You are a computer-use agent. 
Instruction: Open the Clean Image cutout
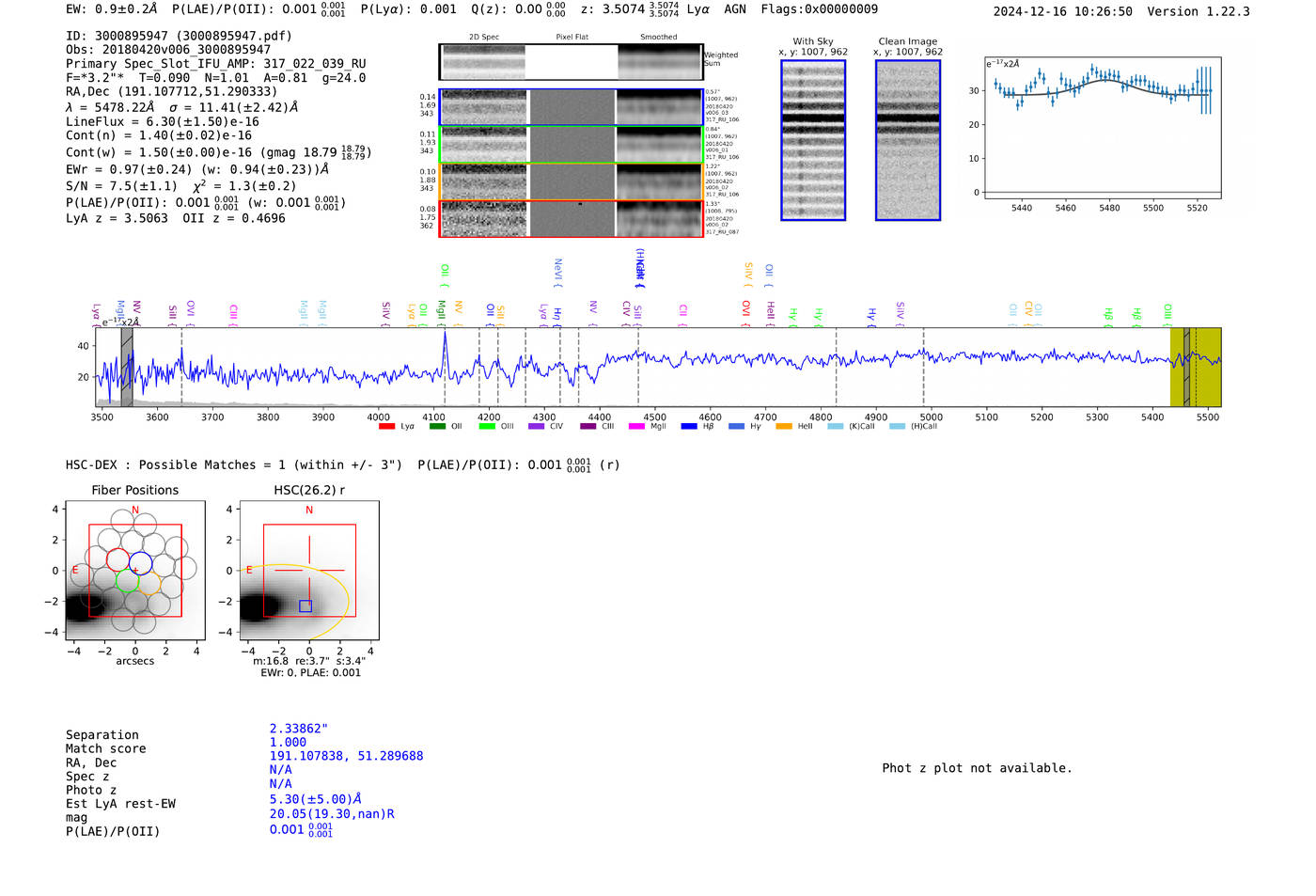[908, 140]
